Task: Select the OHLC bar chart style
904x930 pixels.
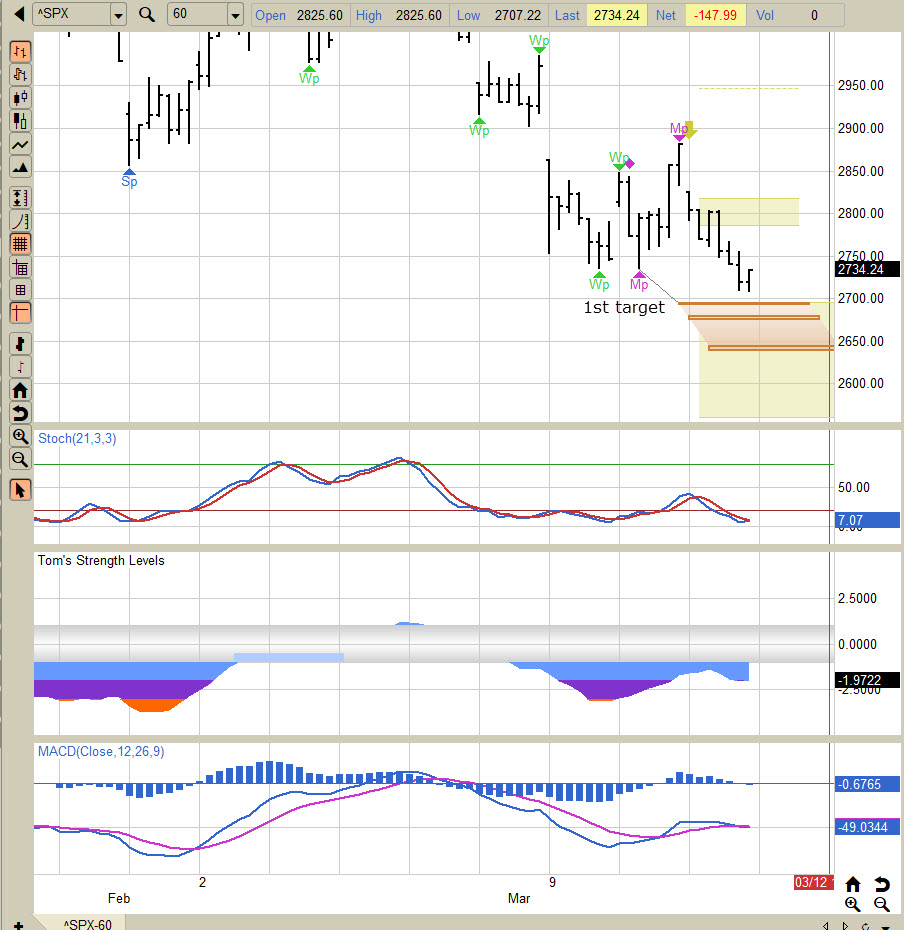Action: point(20,51)
